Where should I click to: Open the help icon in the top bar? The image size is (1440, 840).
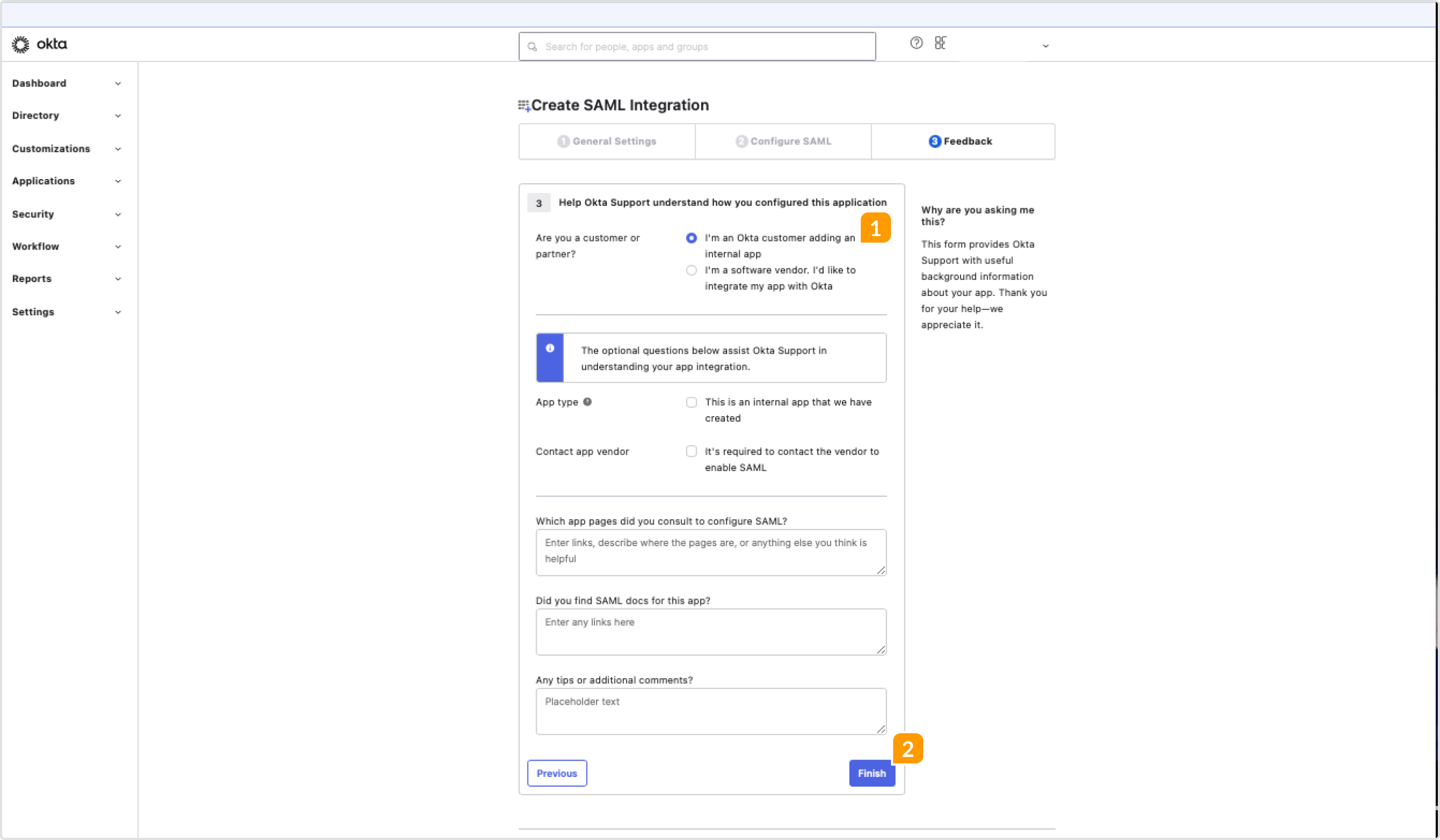915,43
